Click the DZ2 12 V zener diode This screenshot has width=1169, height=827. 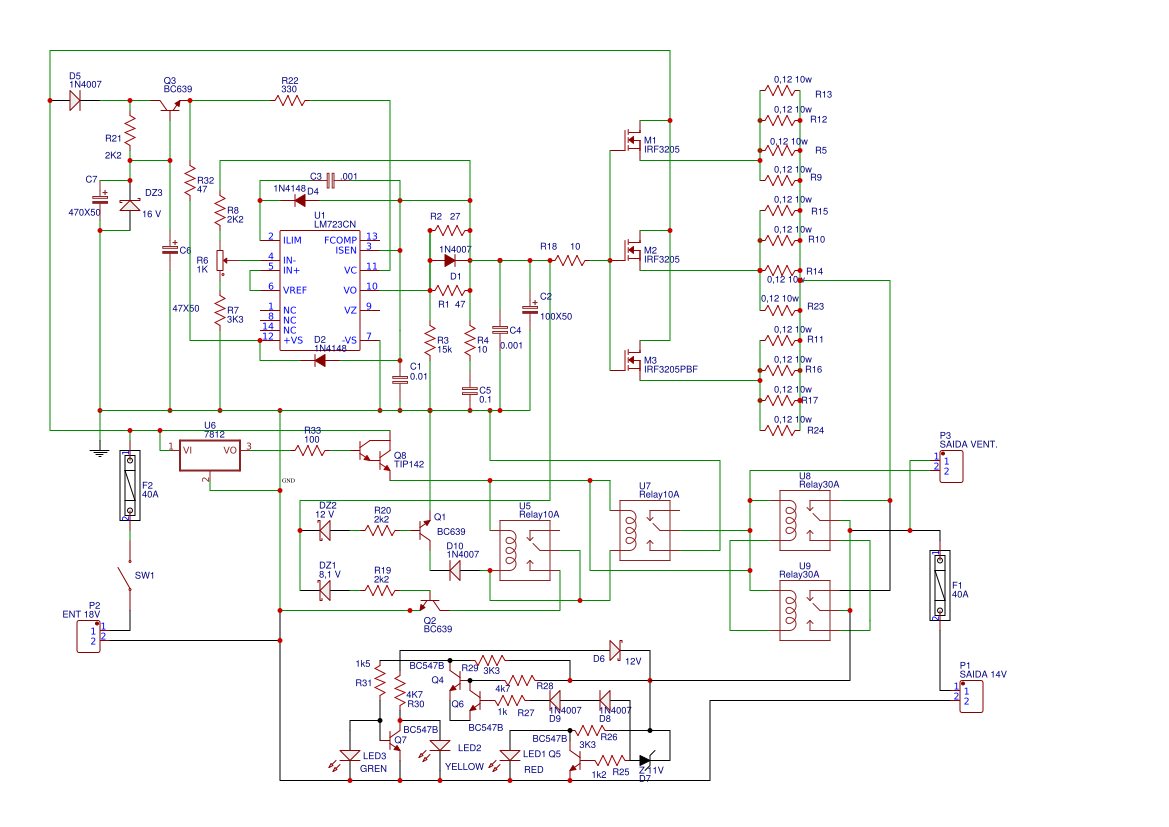pyautogui.click(x=325, y=531)
